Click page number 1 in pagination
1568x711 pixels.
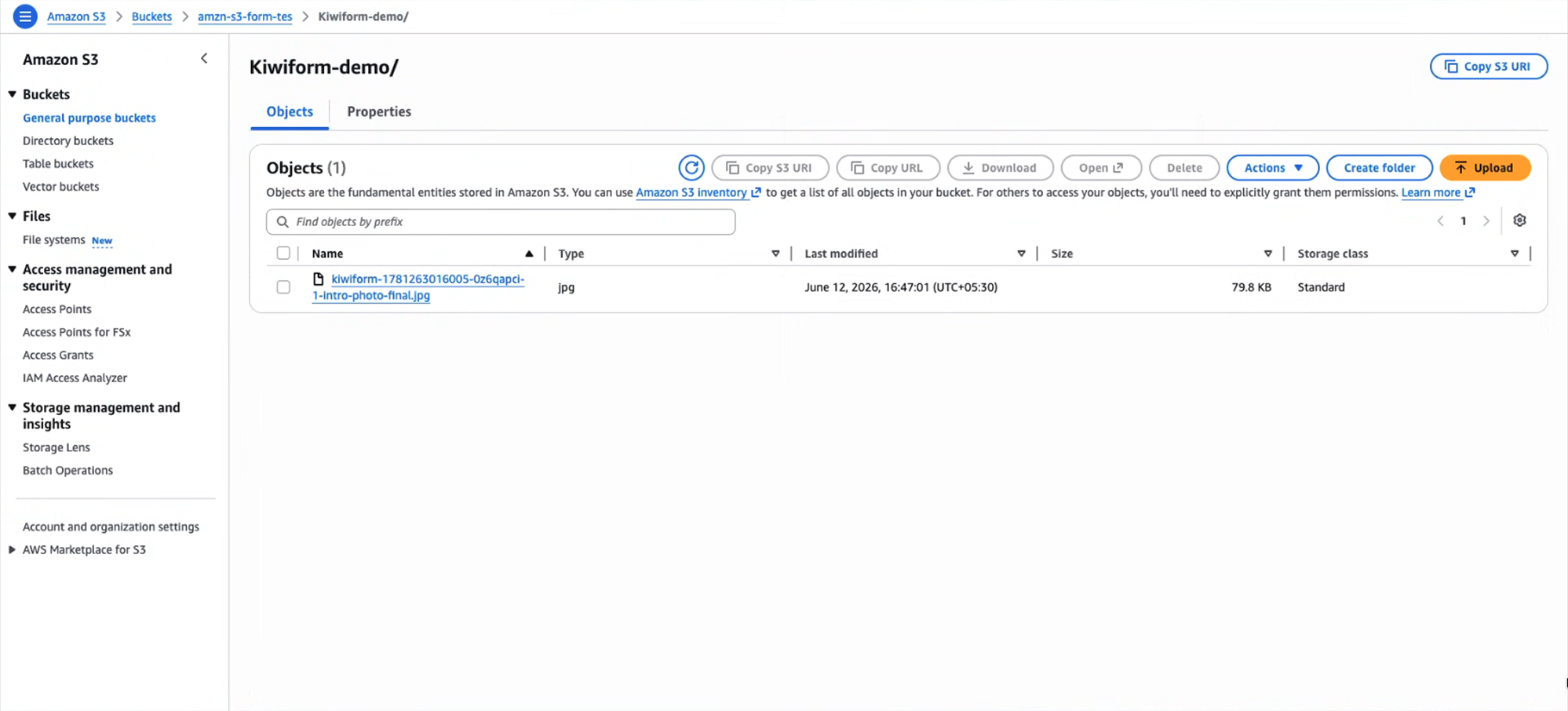click(1463, 221)
